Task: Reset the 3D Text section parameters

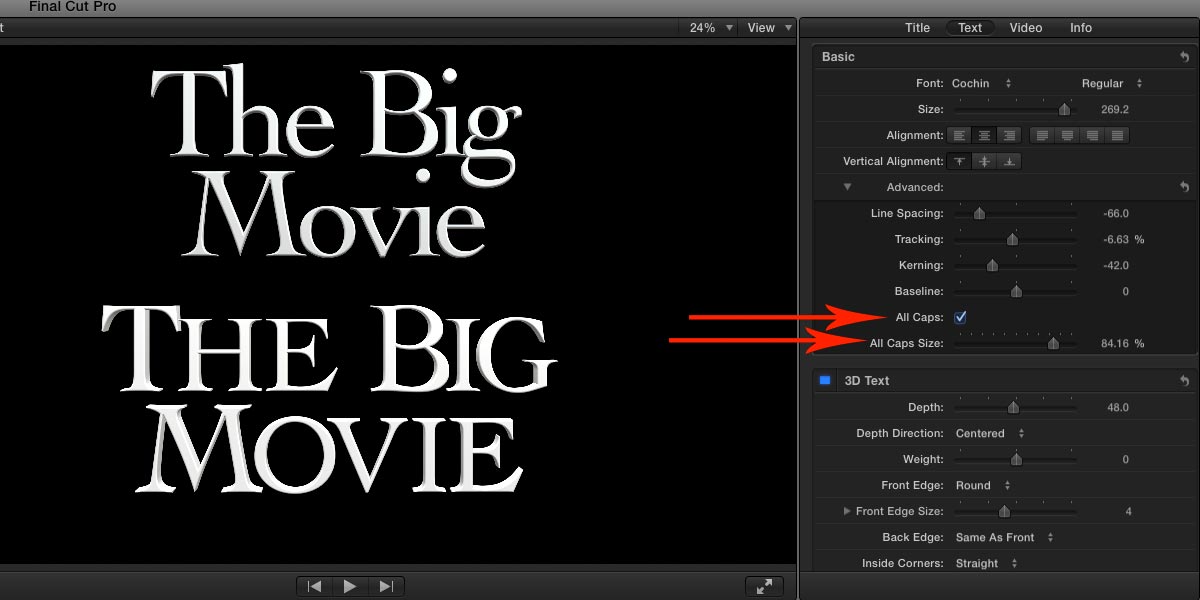Action: click(1184, 380)
